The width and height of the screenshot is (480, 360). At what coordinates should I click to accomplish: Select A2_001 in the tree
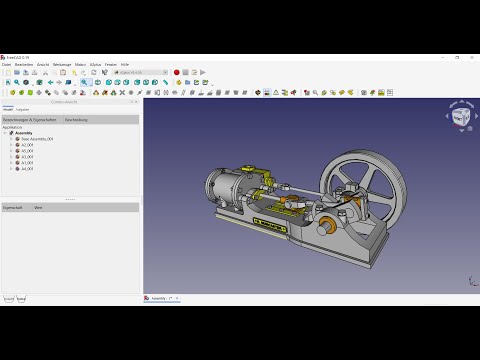point(27,145)
